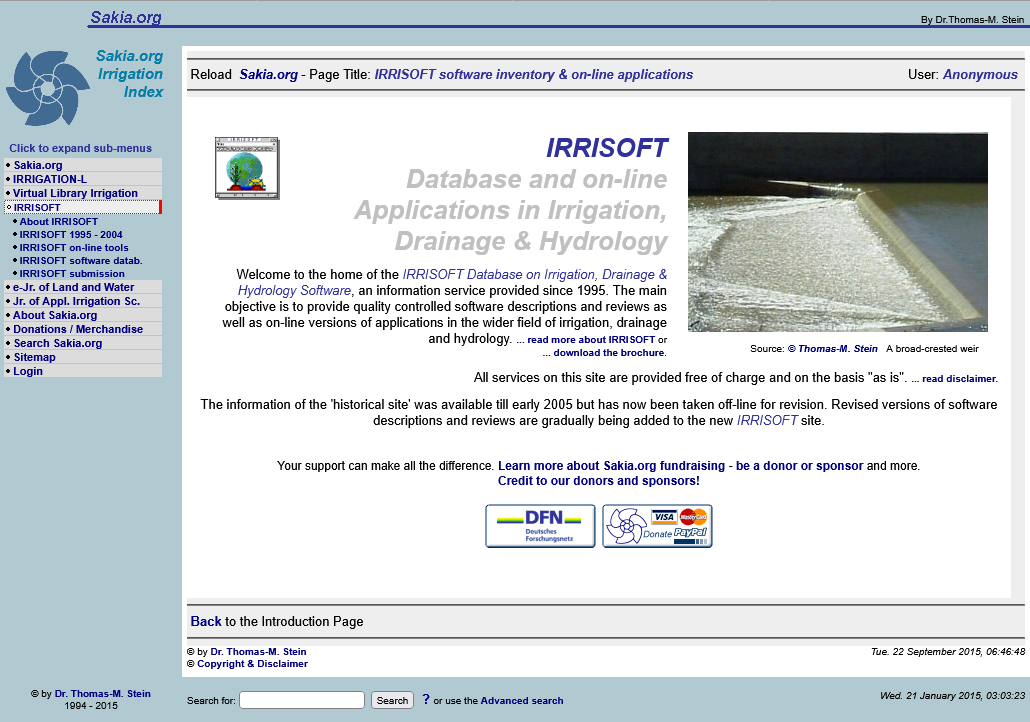Click the PayPal Donate badge

pyautogui.click(x=657, y=526)
